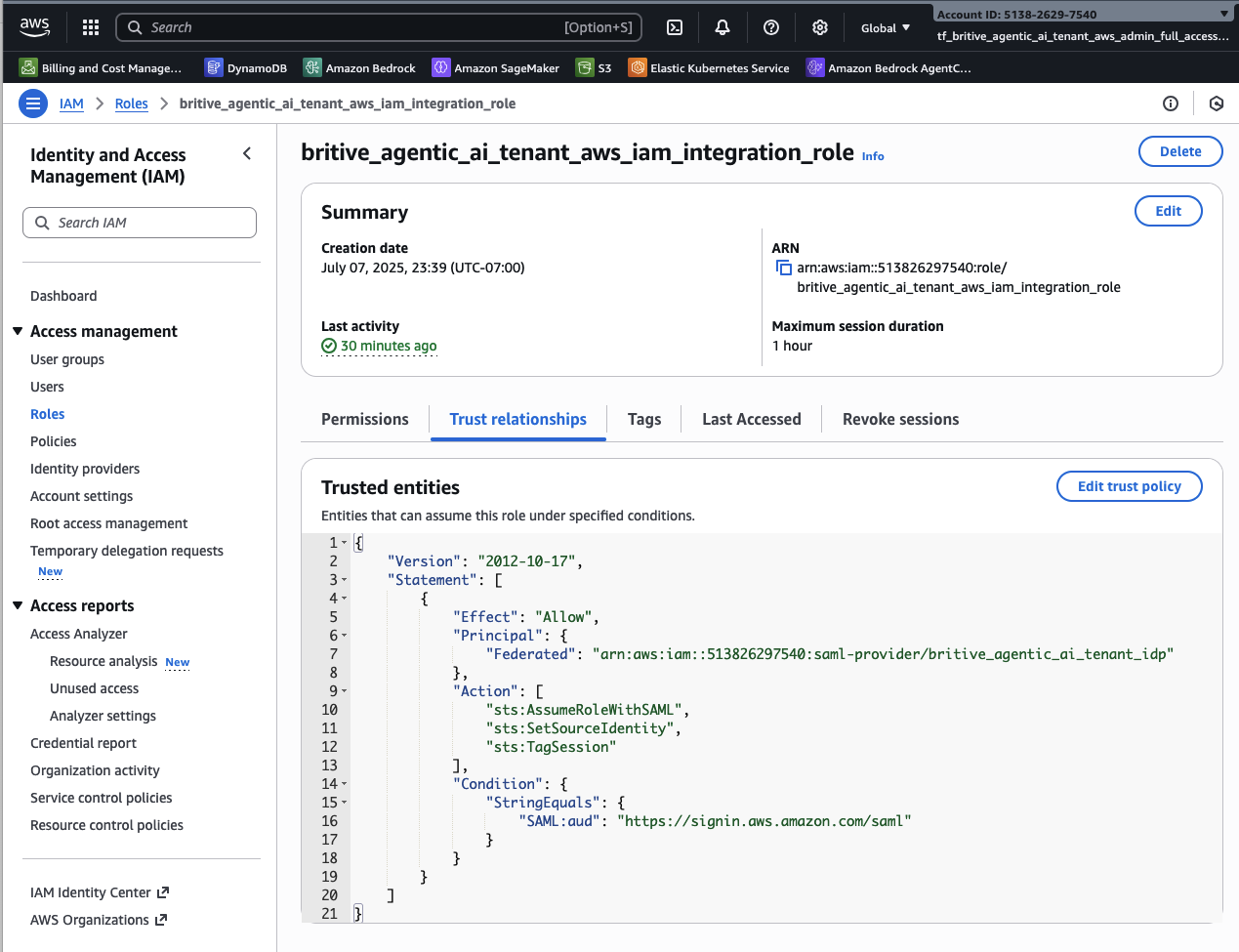The height and width of the screenshot is (952, 1239).
Task: Click the Amazon Bedrock shortcut icon
Action: pos(312,67)
